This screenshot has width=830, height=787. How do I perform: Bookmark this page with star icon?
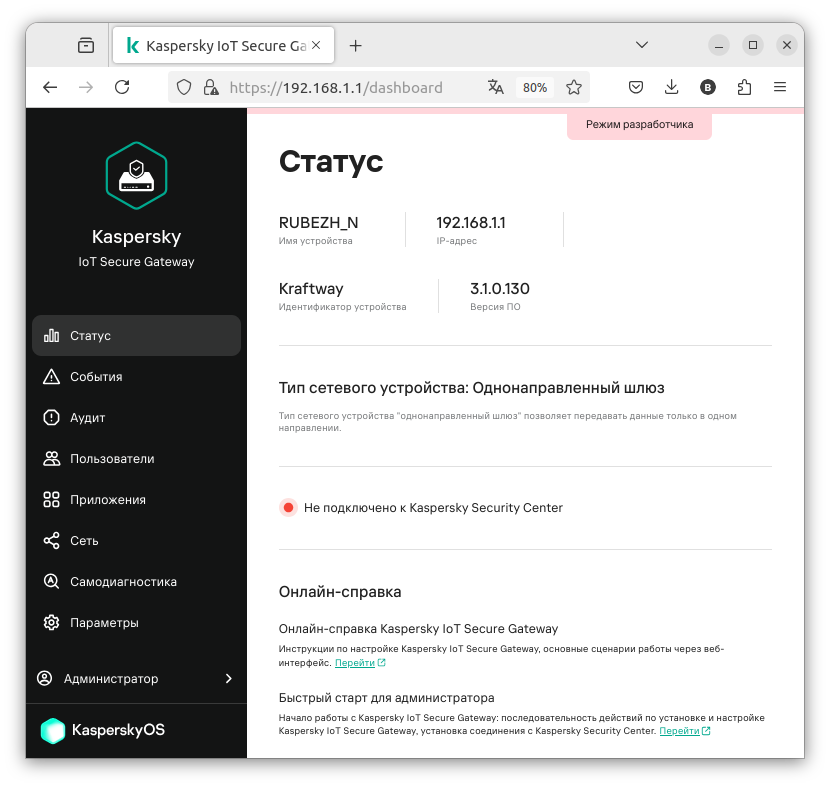(574, 87)
